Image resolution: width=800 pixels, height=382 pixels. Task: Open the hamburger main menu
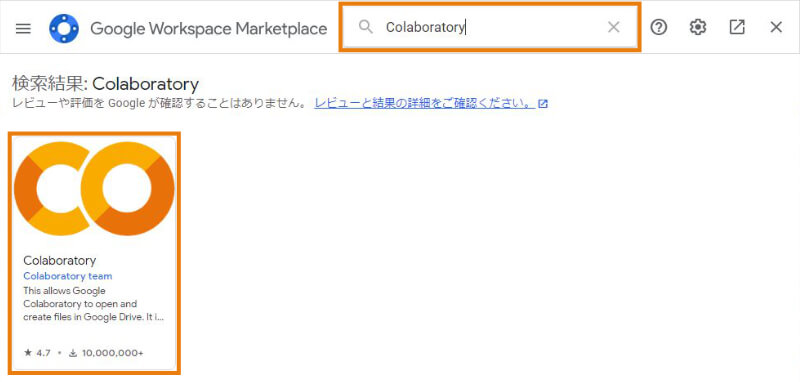23,28
